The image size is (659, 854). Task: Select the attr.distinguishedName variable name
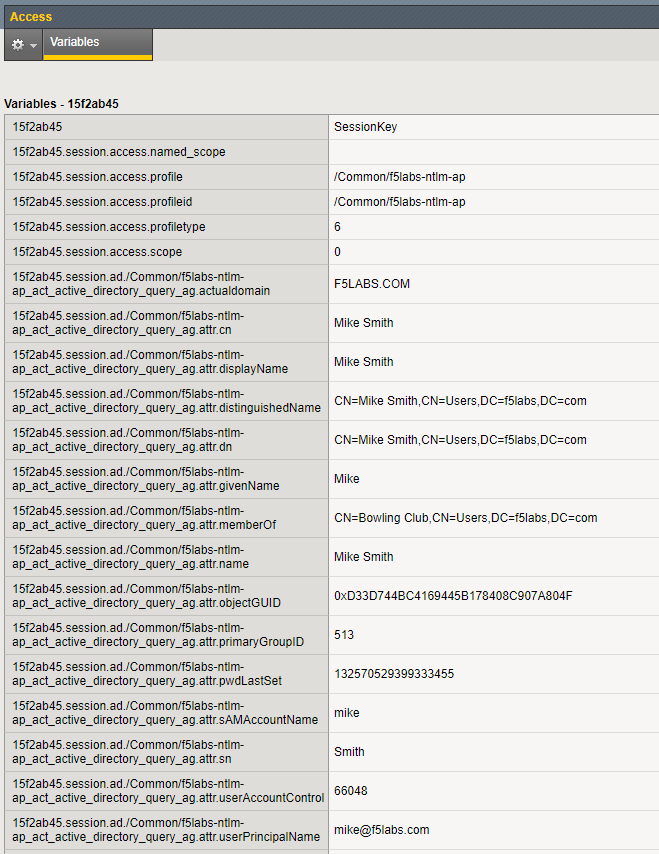coord(167,401)
